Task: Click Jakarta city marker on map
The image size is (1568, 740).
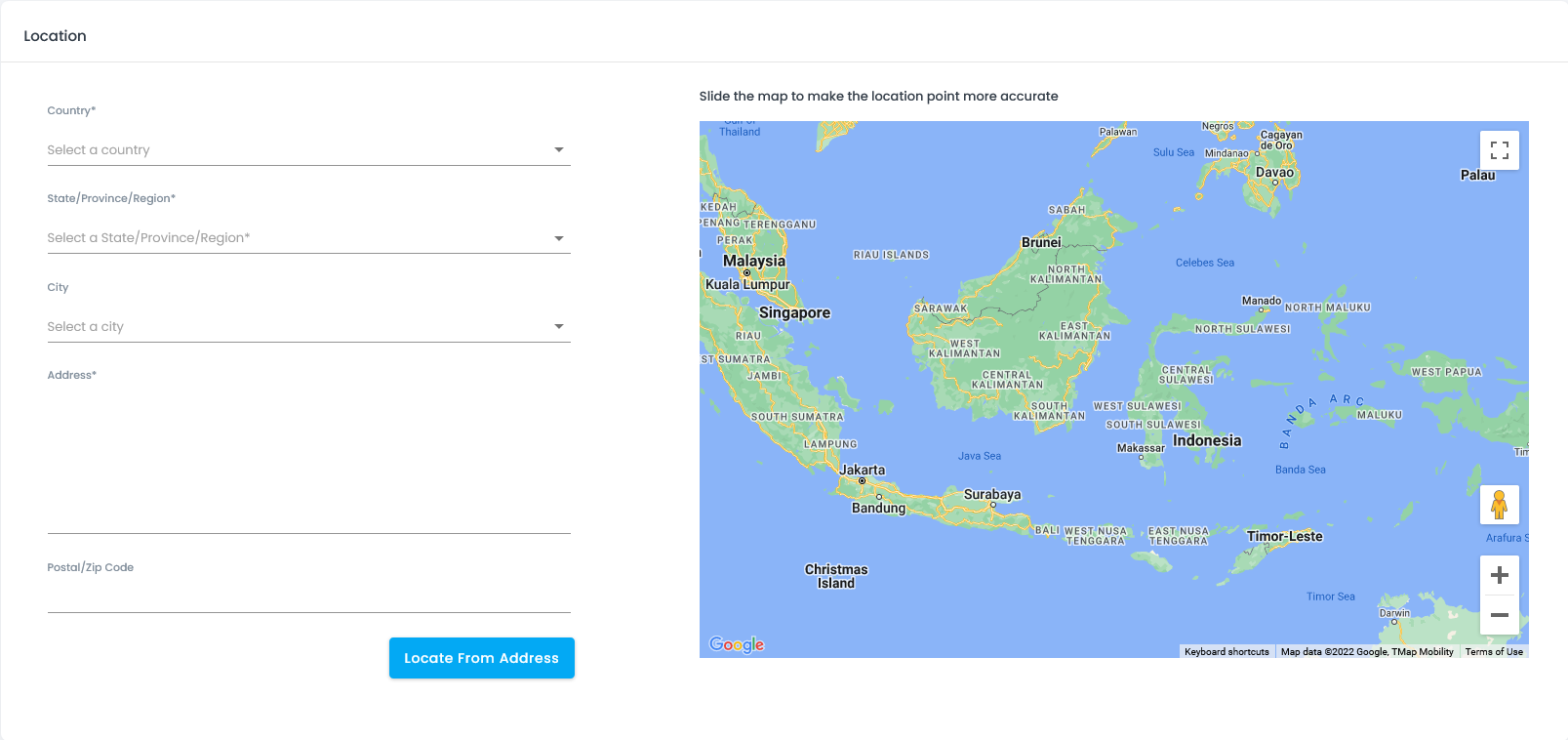Action: pos(862,480)
